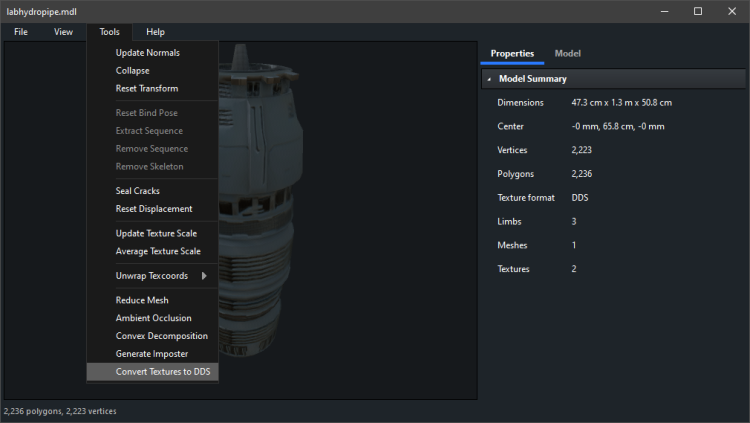
Task: Open the File menu
Action: coord(21,32)
